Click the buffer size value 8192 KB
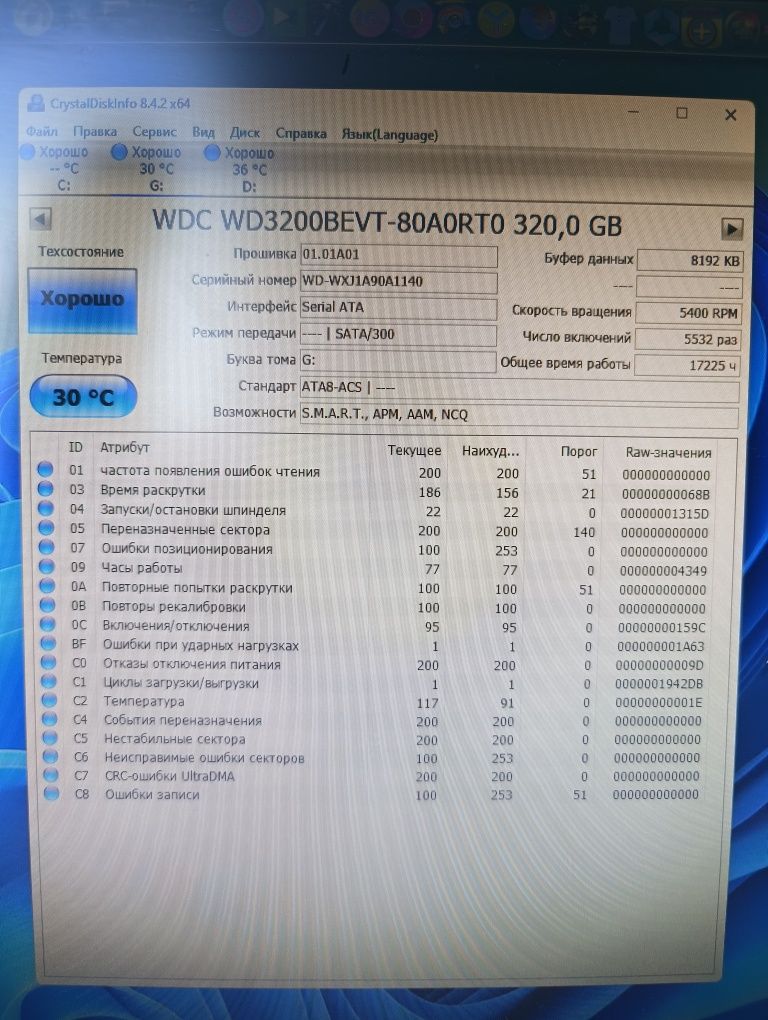This screenshot has height=1020, width=768. [689, 260]
